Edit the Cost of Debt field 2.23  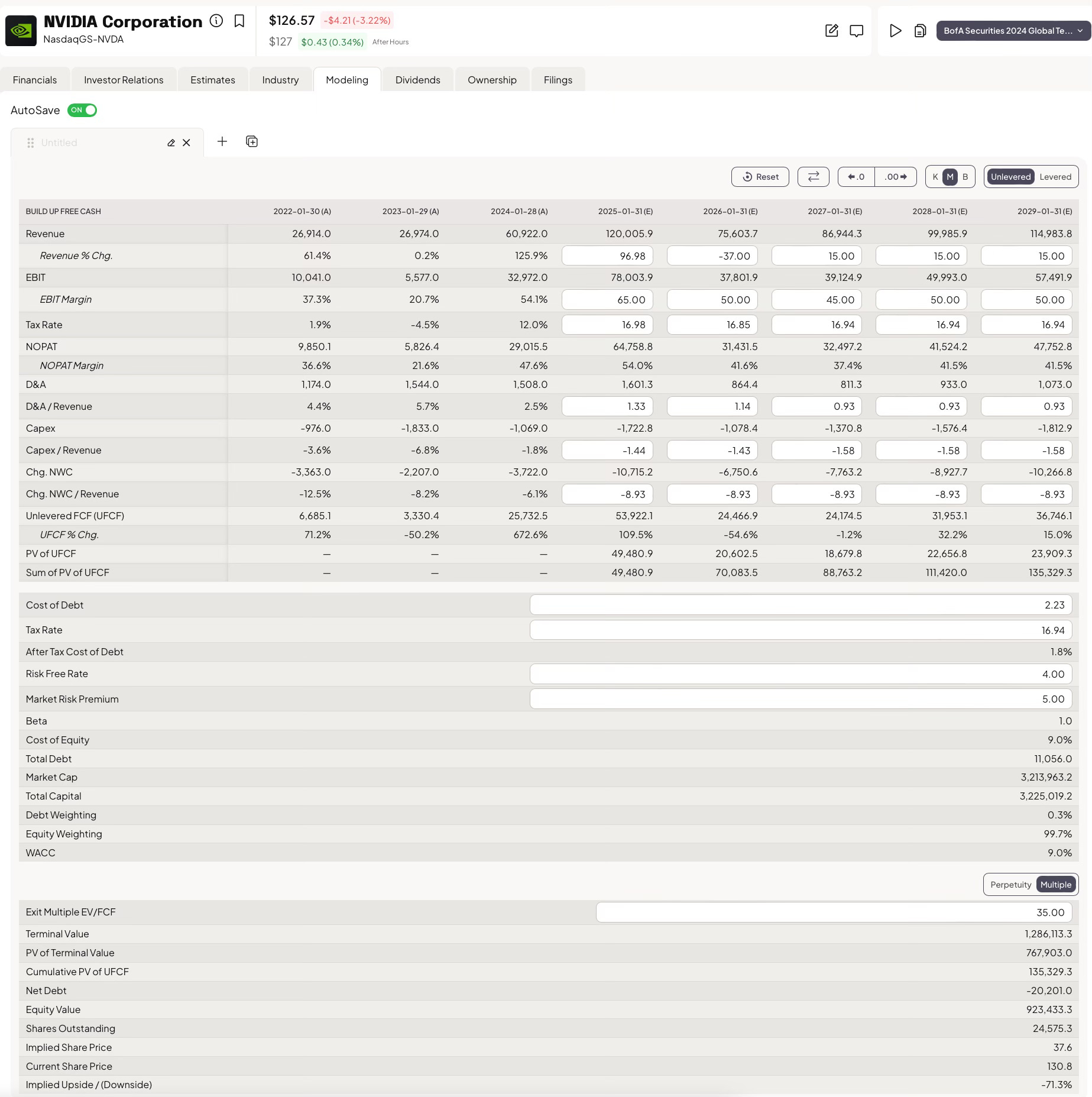coord(801,605)
